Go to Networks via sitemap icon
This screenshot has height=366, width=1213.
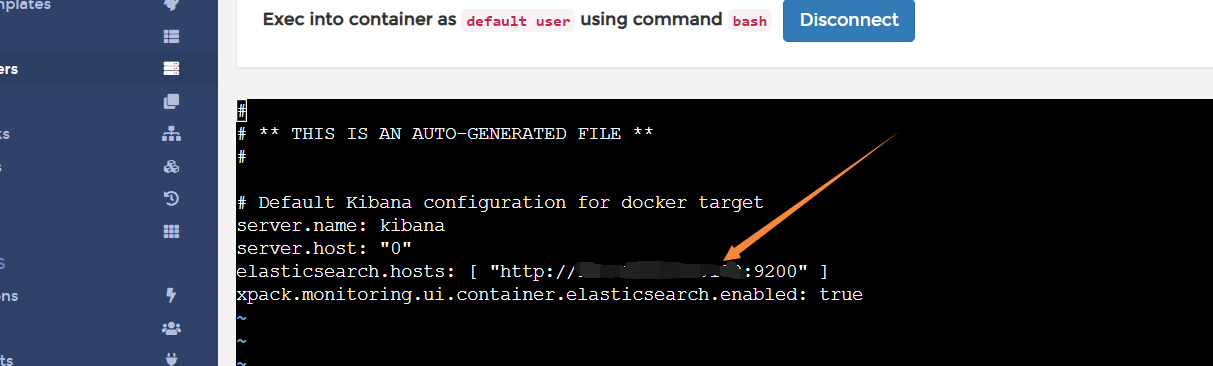(x=171, y=134)
